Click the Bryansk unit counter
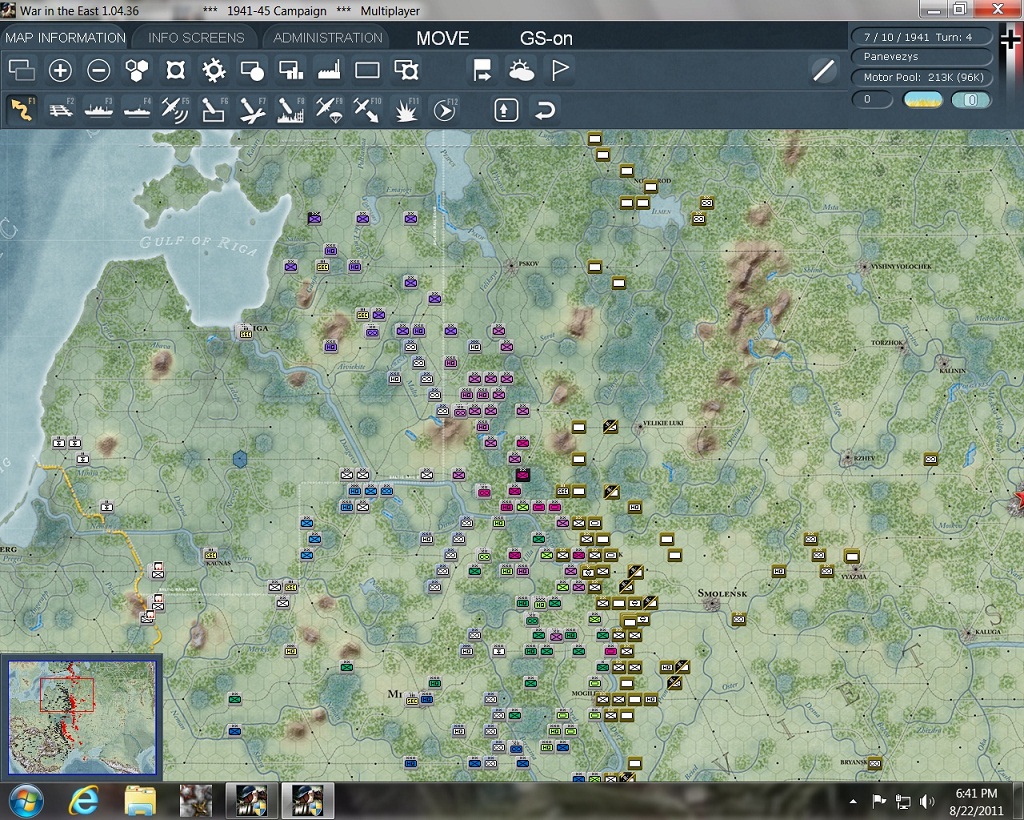 point(874,763)
